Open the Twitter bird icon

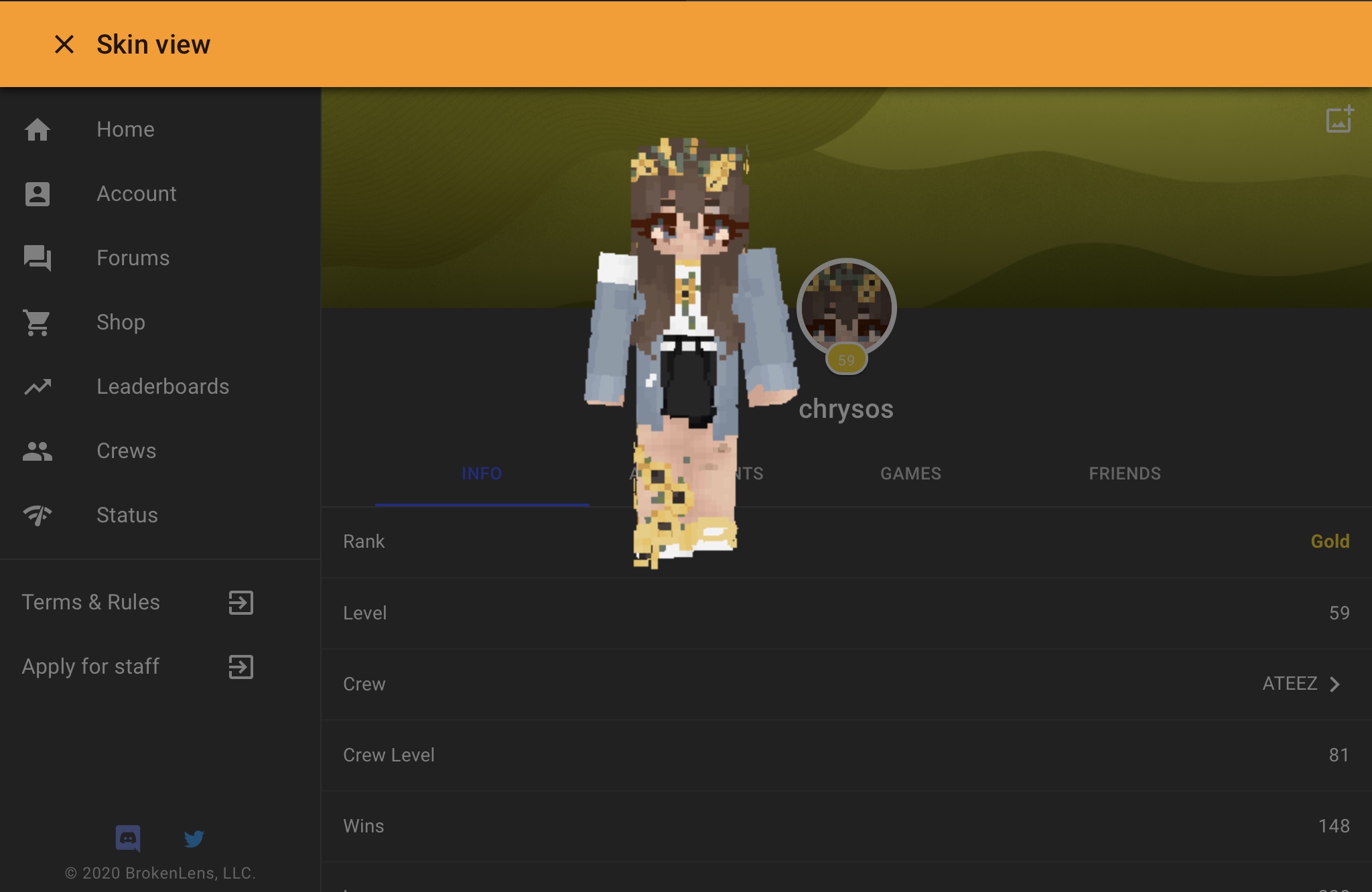coord(194,838)
